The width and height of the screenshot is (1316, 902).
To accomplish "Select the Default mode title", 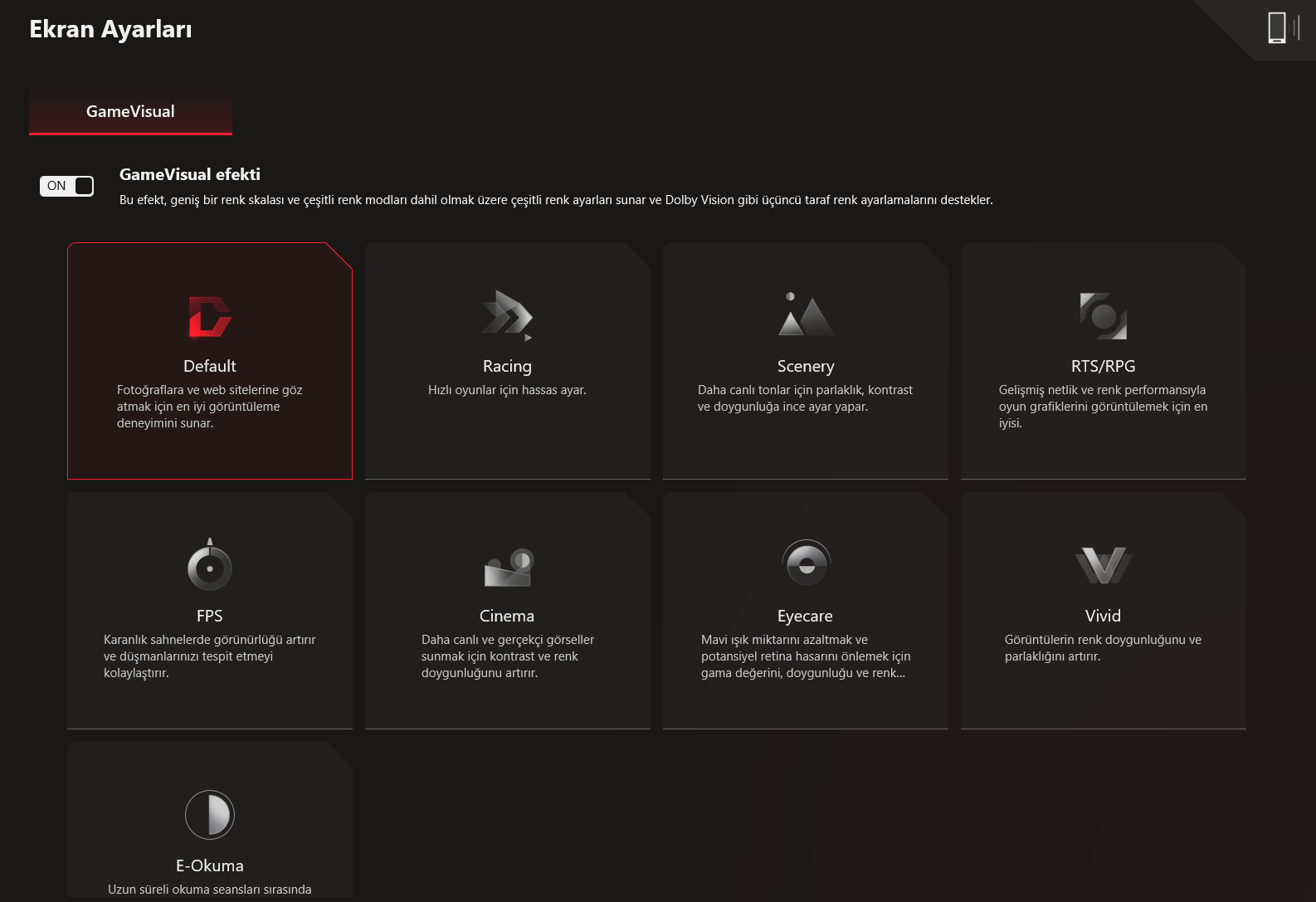I will click(210, 366).
